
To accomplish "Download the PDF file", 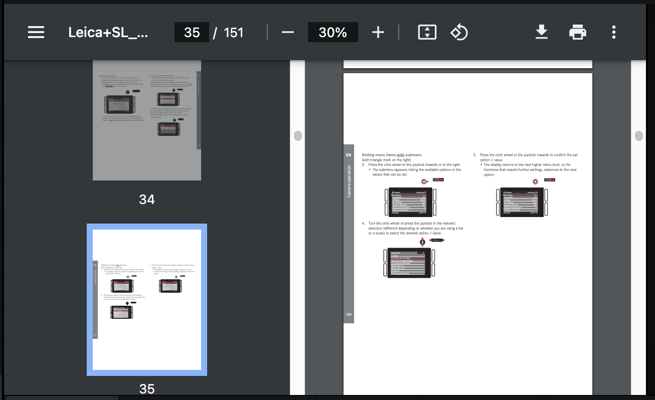I will (541, 32).
